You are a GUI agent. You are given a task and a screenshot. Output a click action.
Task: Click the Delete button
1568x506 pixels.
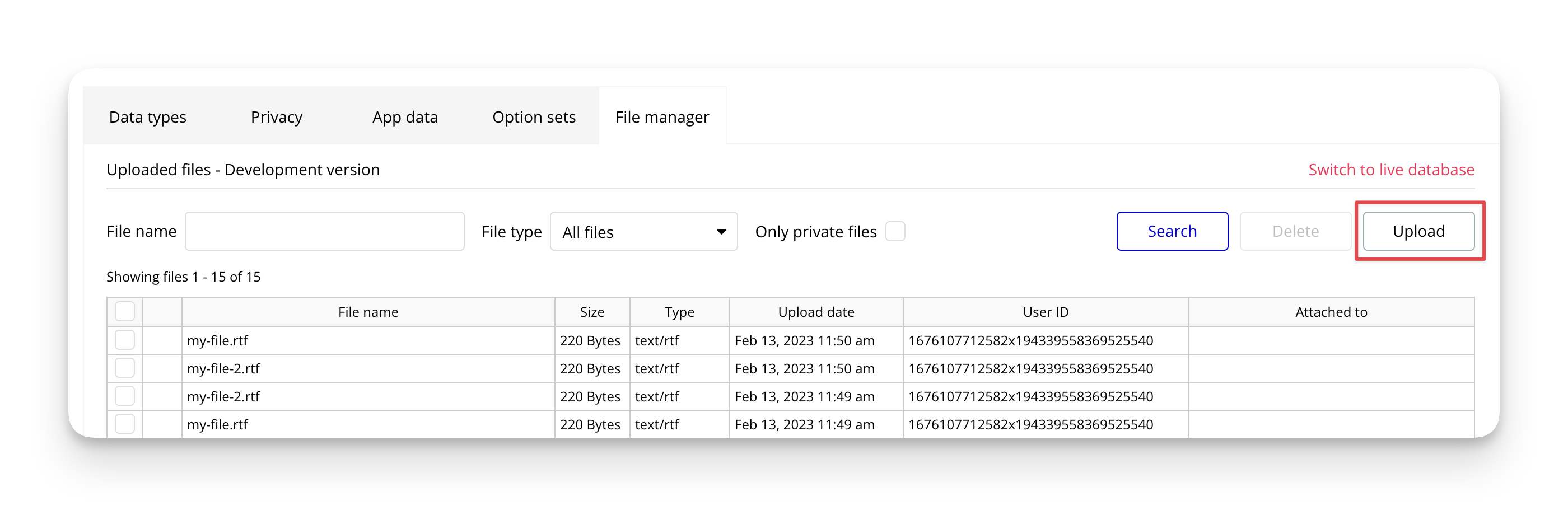click(1295, 231)
